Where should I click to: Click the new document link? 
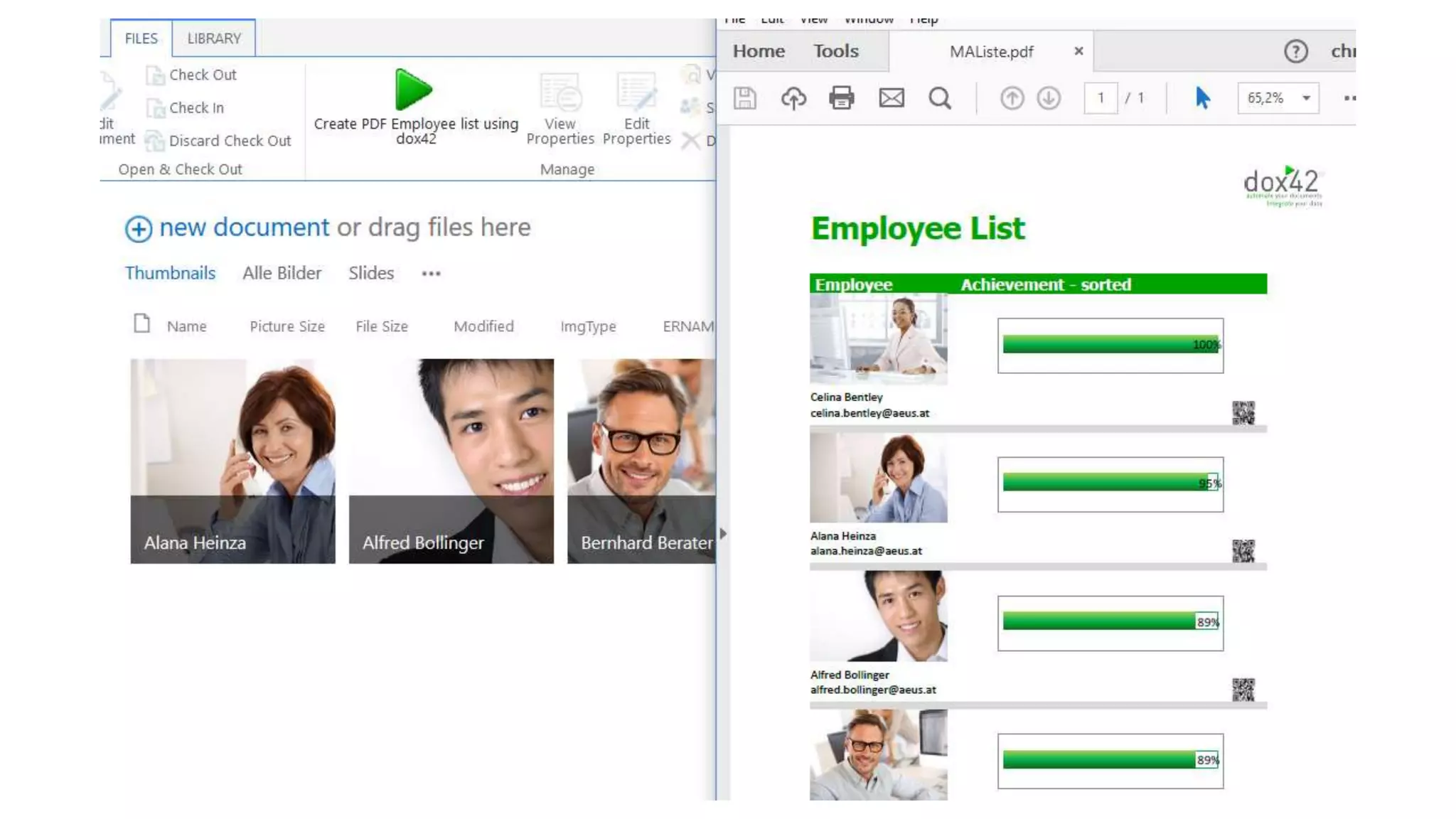point(244,227)
